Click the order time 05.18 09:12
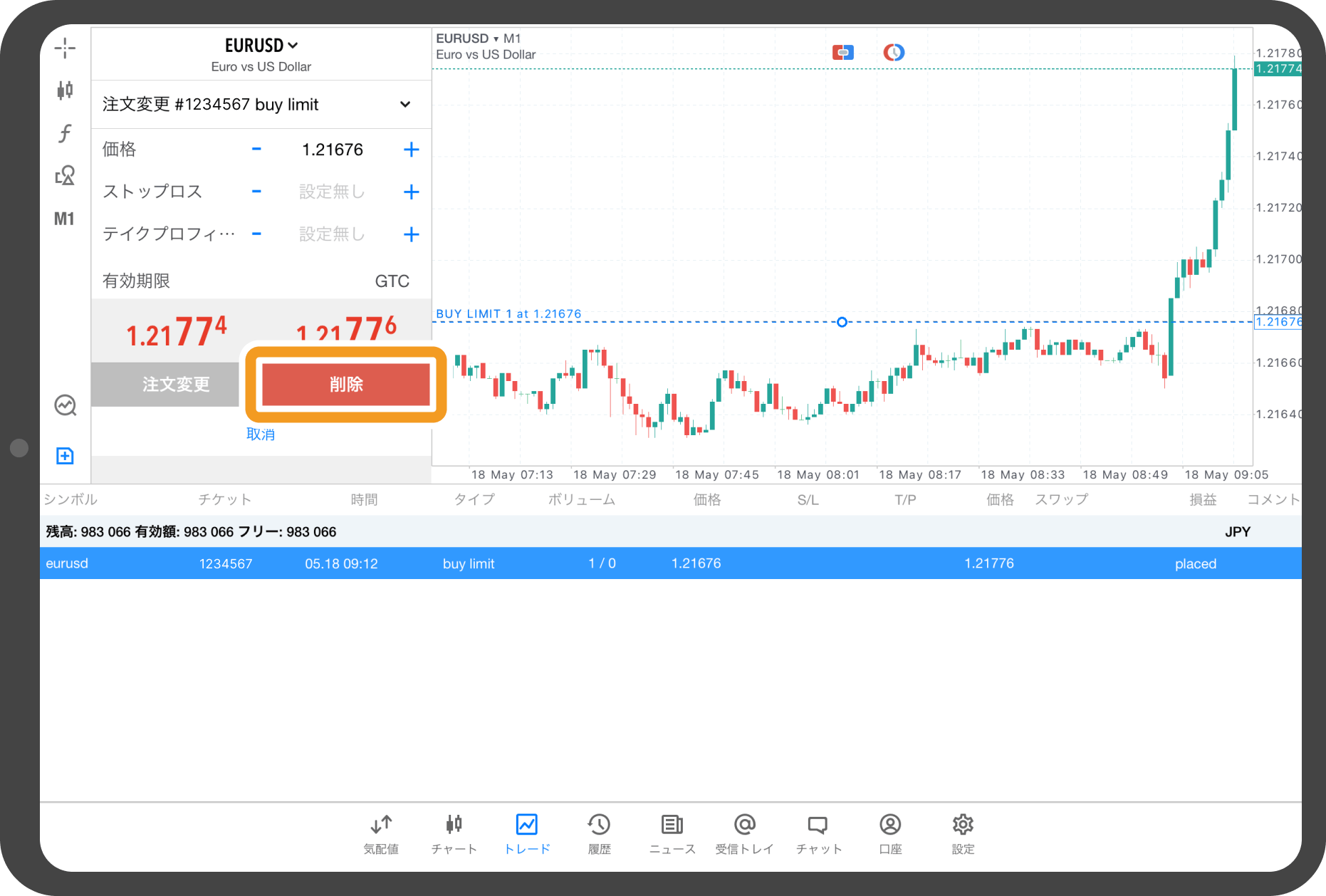This screenshot has height=896, width=1326. tap(341, 563)
